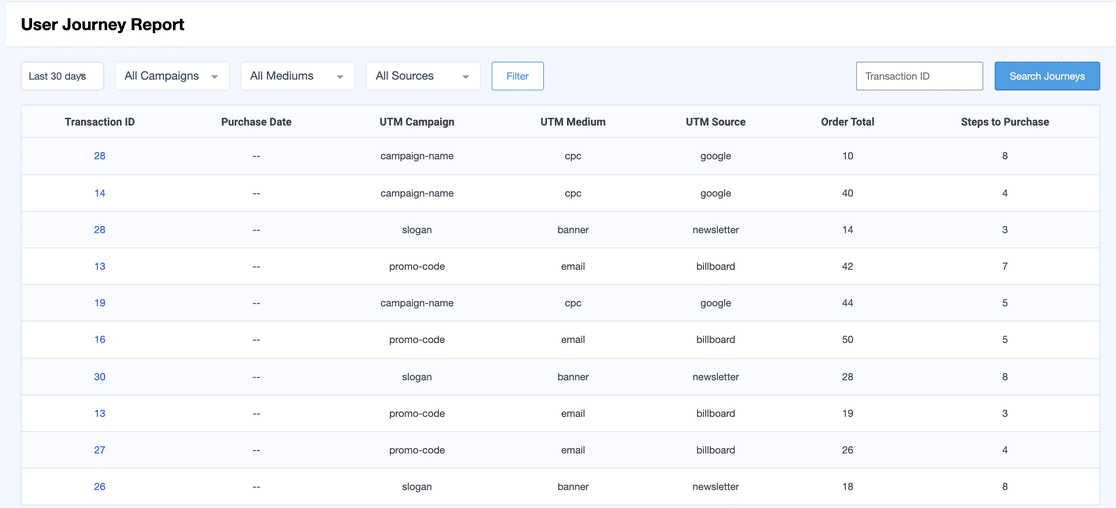
Task: Click cpc medium in transaction 14 row
Action: coord(573,193)
